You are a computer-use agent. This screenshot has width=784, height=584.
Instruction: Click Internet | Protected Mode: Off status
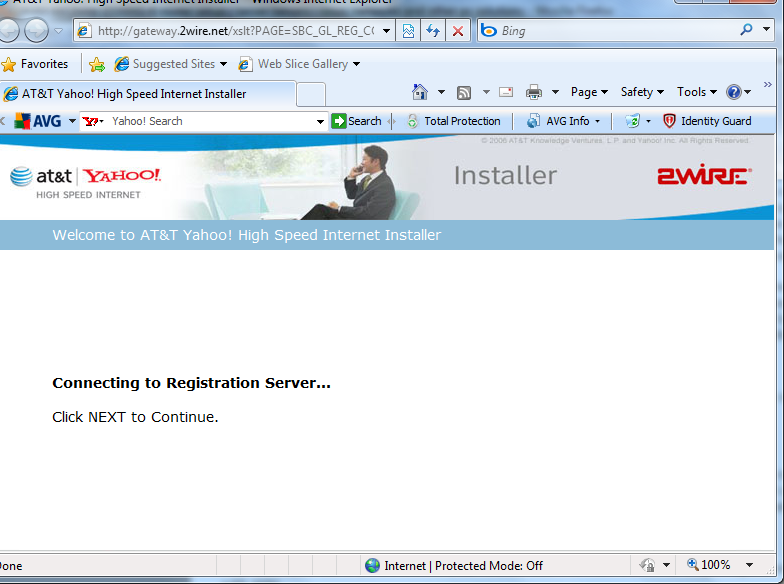point(464,566)
